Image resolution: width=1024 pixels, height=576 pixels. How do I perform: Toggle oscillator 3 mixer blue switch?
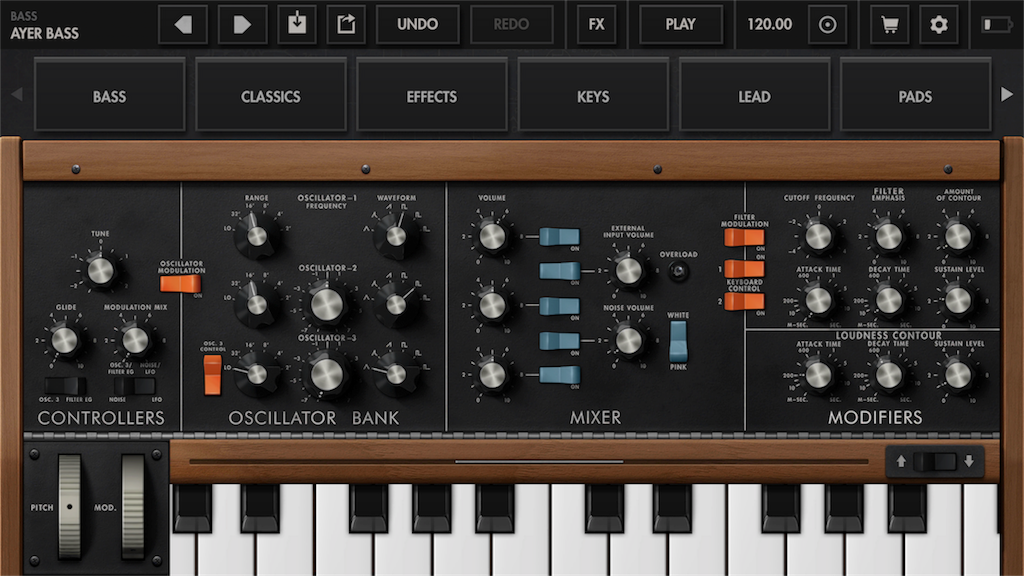560,375
